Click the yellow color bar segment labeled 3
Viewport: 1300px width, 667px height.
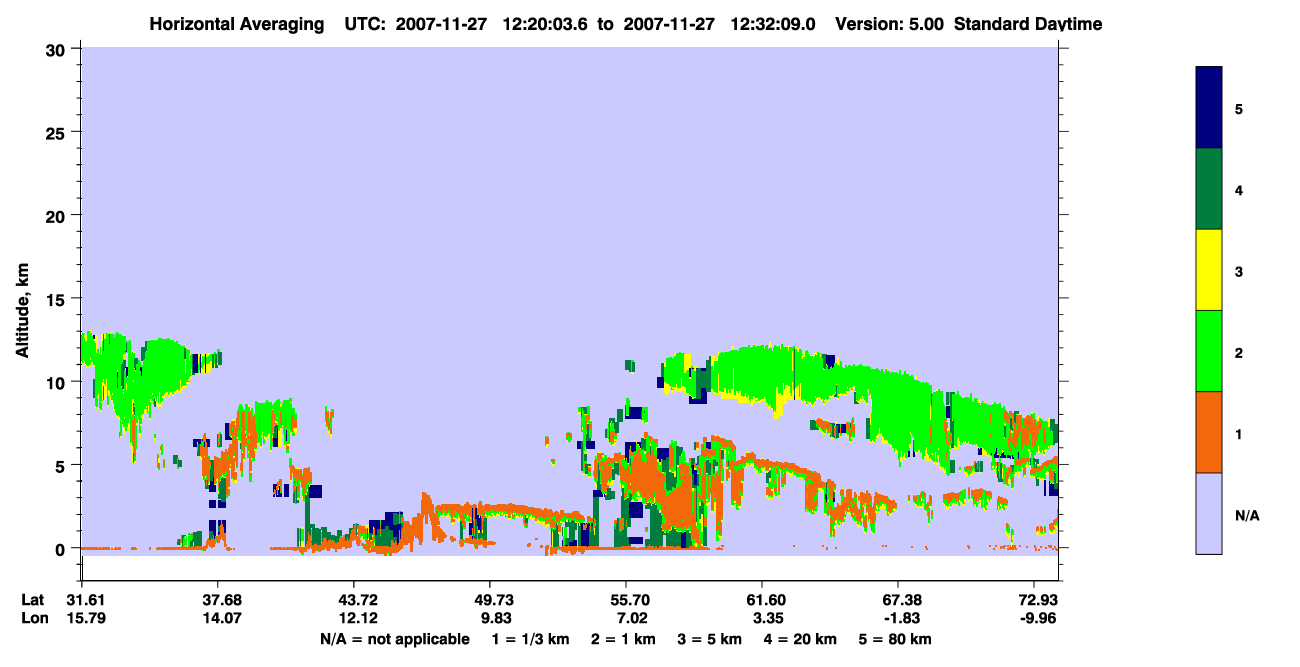(1208, 270)
